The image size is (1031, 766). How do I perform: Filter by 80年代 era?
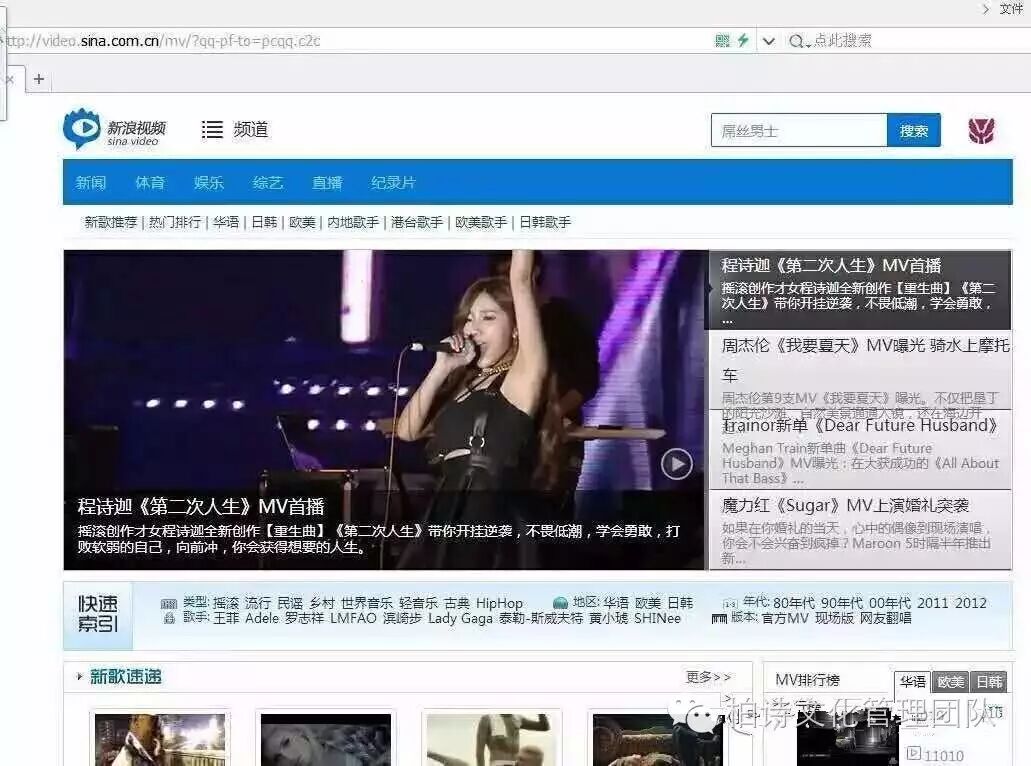(x=794, y=603)
